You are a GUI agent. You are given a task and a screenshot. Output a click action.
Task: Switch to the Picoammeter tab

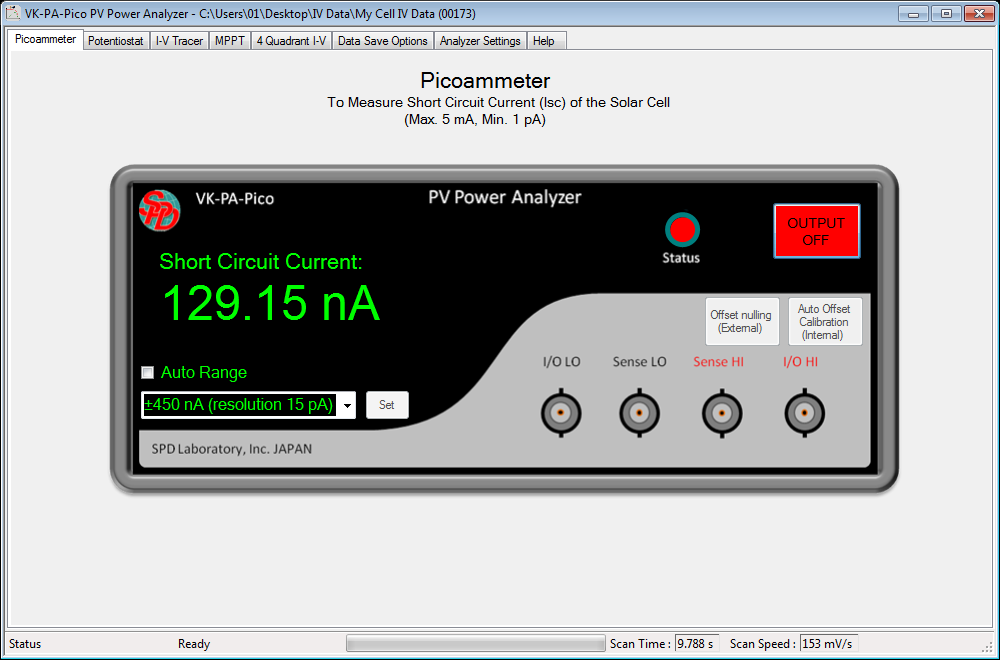45,39
